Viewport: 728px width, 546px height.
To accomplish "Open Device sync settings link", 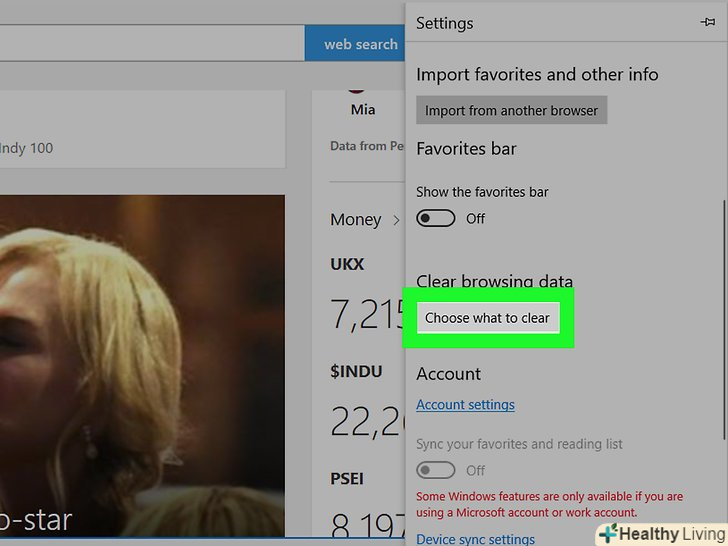I will tap(475, 539).
